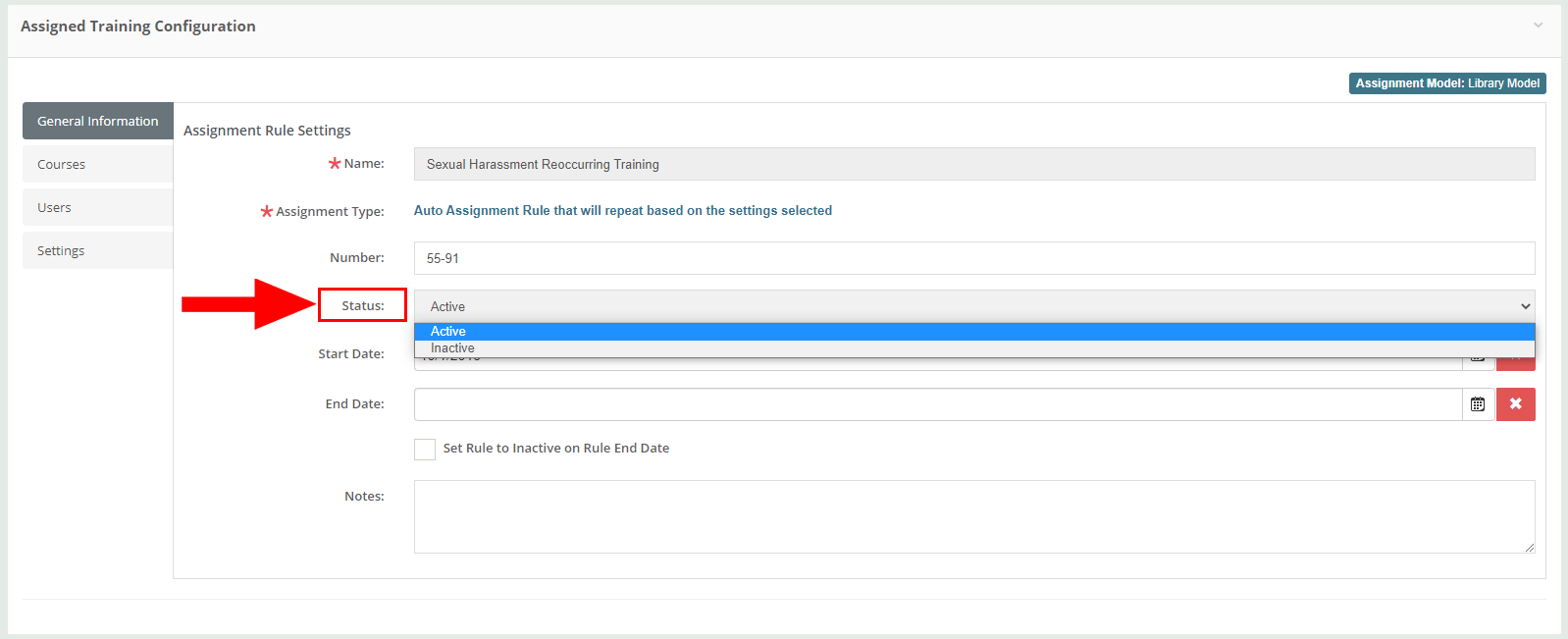
Task: Focus the Number field showing 55-91
Action: (x=974, y=258)
